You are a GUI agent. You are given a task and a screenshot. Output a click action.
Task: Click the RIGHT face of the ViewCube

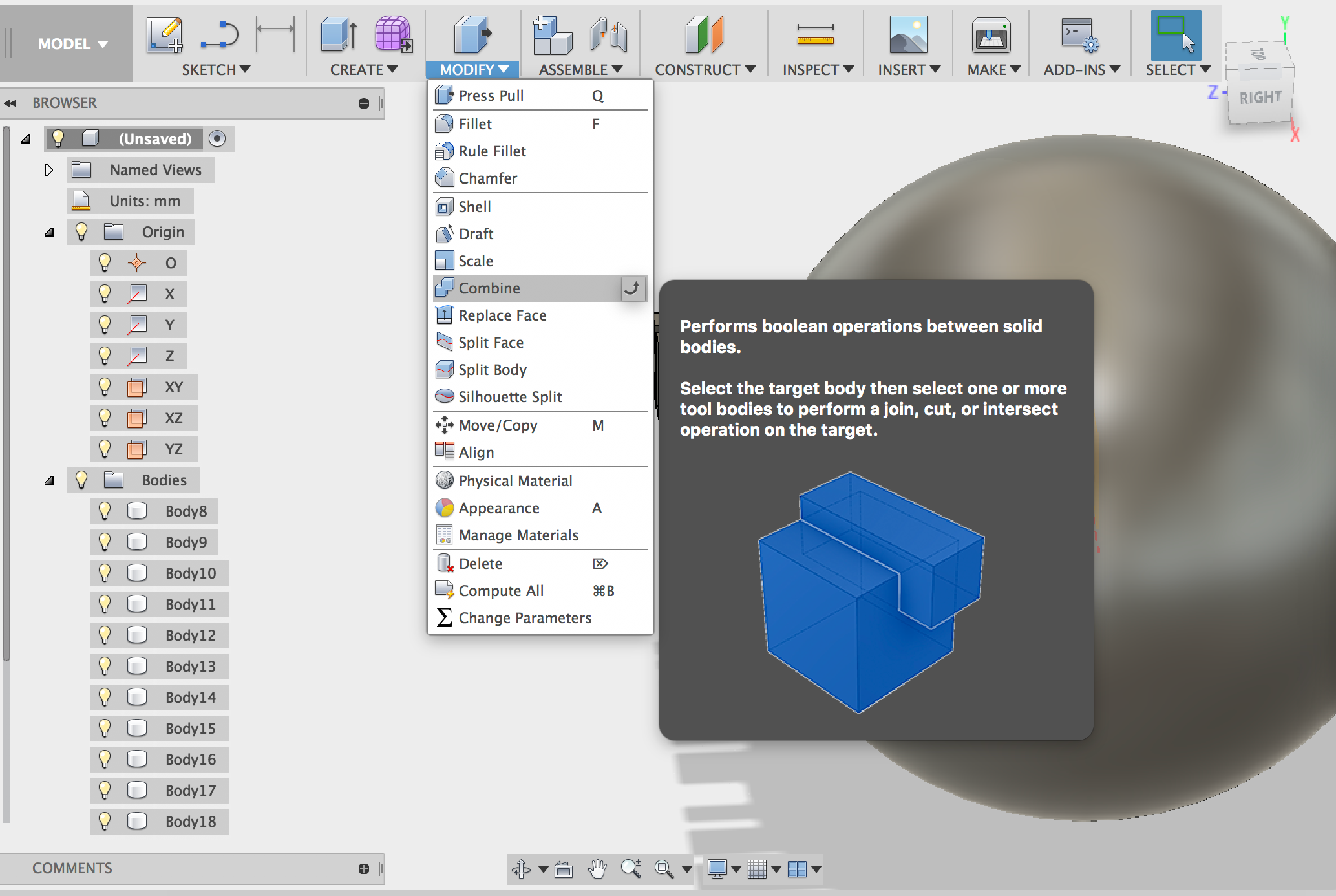tap(1260, 98)
